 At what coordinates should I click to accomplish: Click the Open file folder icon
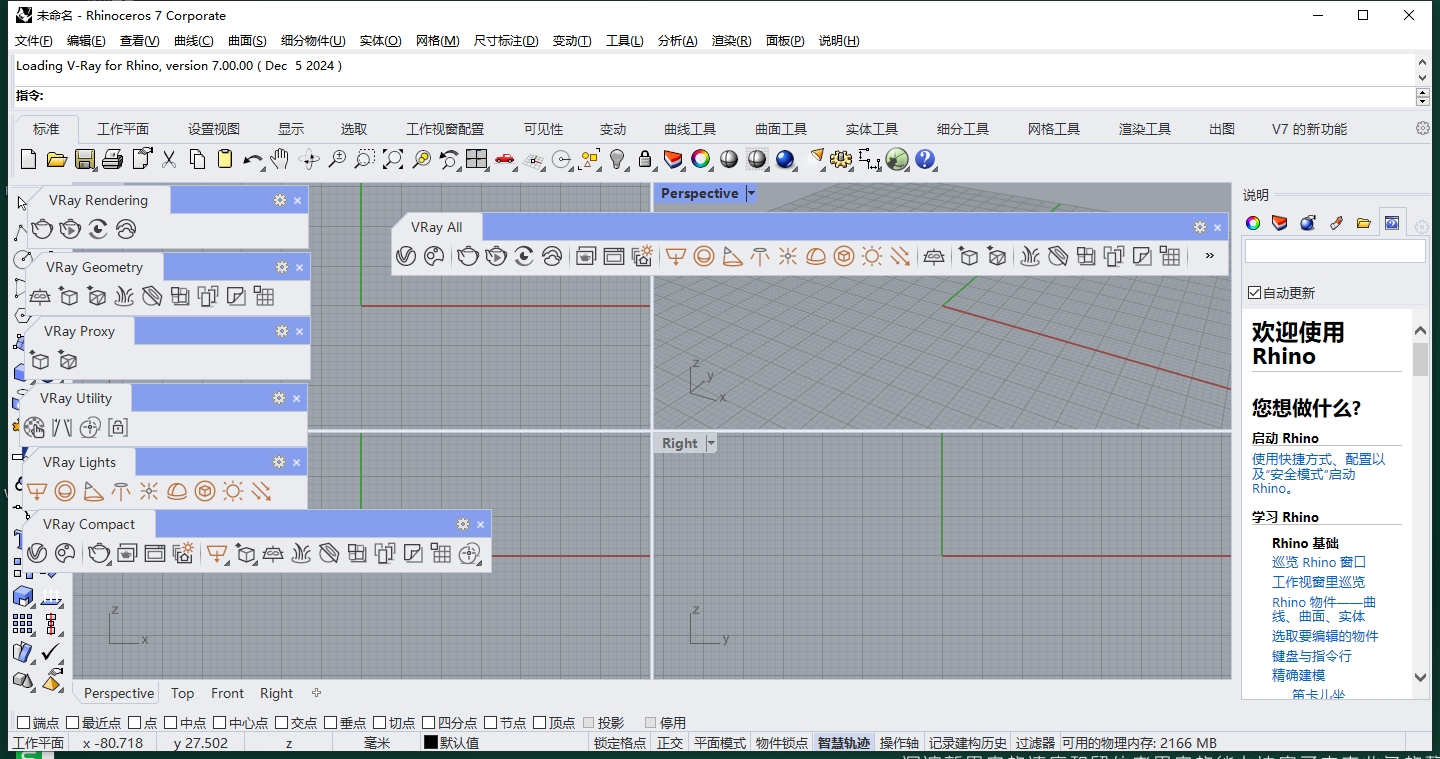click(56, 159)
